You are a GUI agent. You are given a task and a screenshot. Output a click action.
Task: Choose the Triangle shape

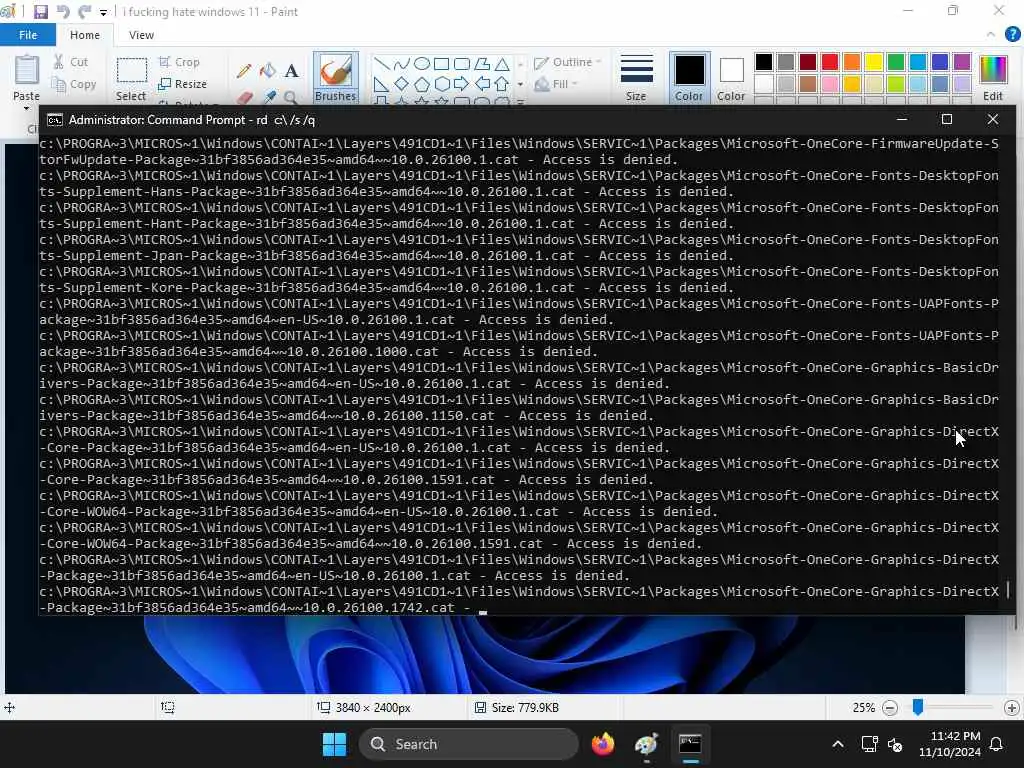click(502, 64)
